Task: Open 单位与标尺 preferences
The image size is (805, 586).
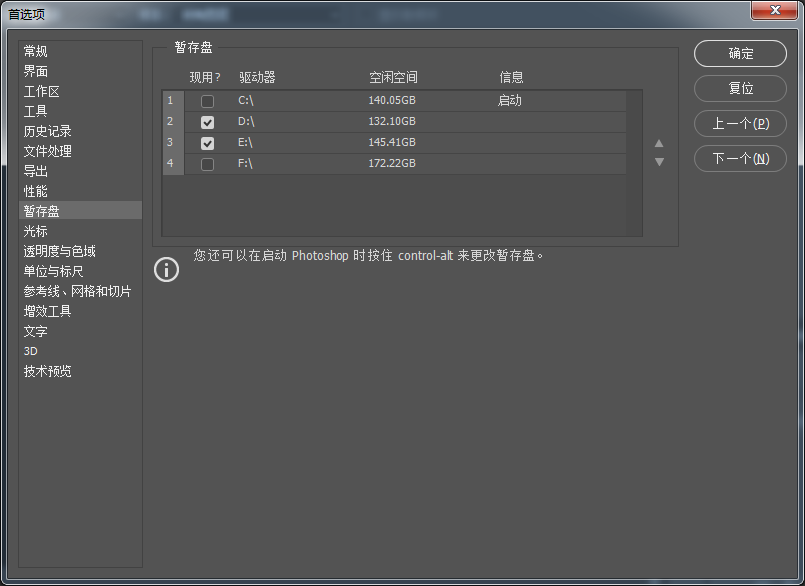Action: 81,271
